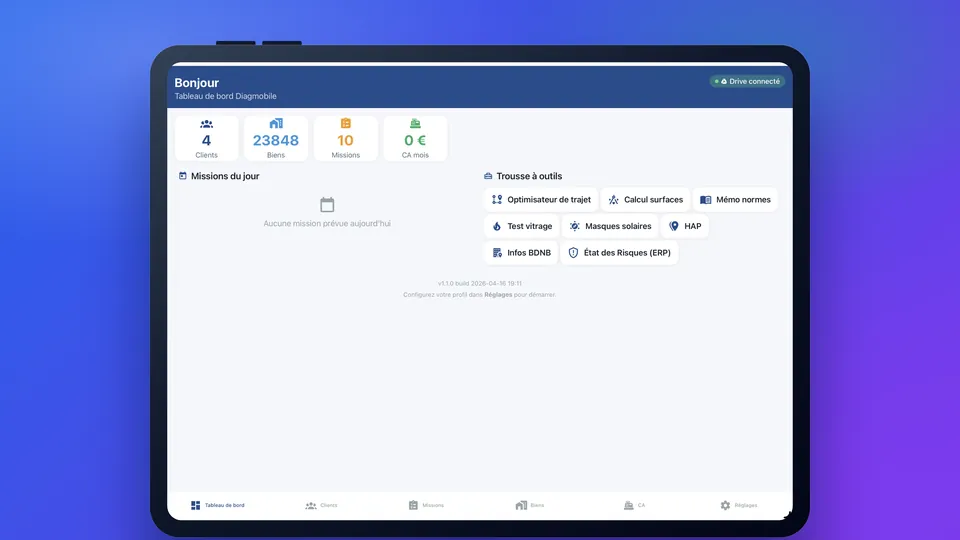Click Tableau de bord Diagmobile subtitle
Viewport: 960px width, 540px height.
(225, 96)
